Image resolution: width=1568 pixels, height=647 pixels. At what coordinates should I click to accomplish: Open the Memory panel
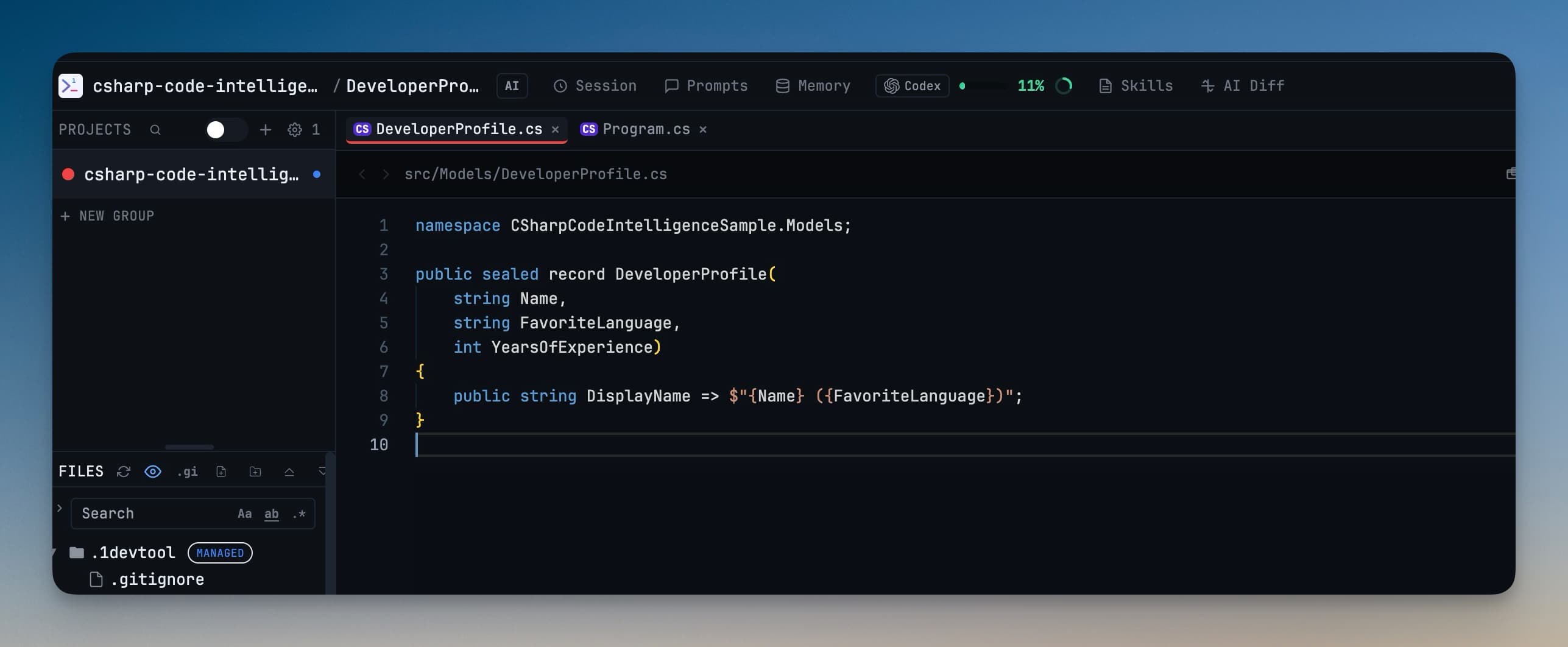pos(813,86)
